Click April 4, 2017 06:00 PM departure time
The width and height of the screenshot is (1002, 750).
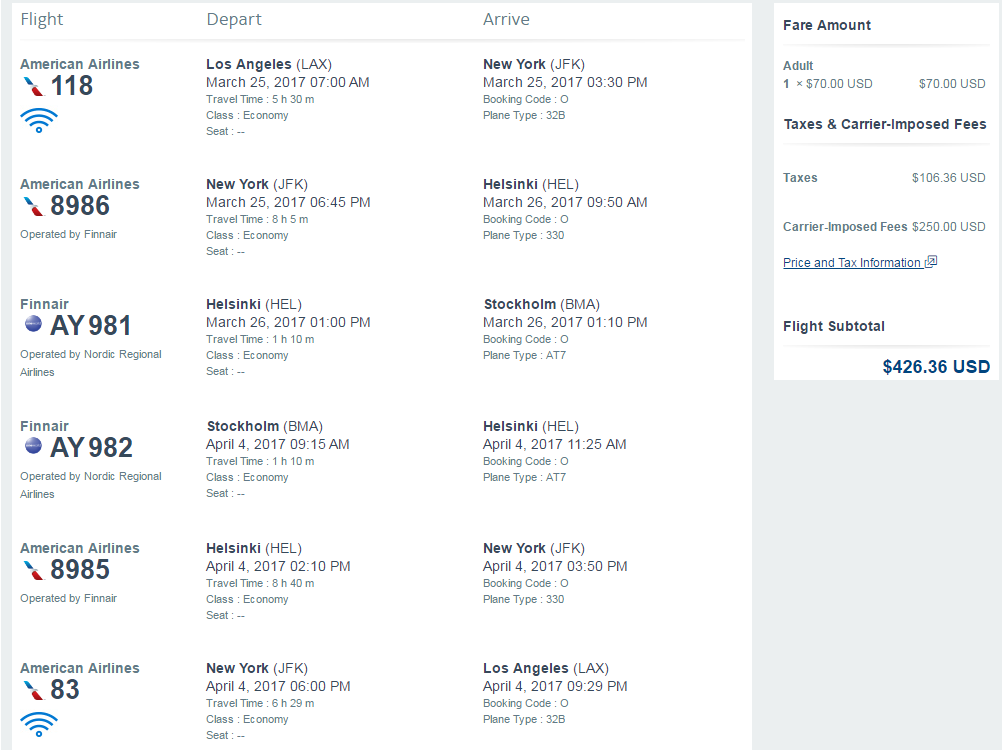[278, 687]
